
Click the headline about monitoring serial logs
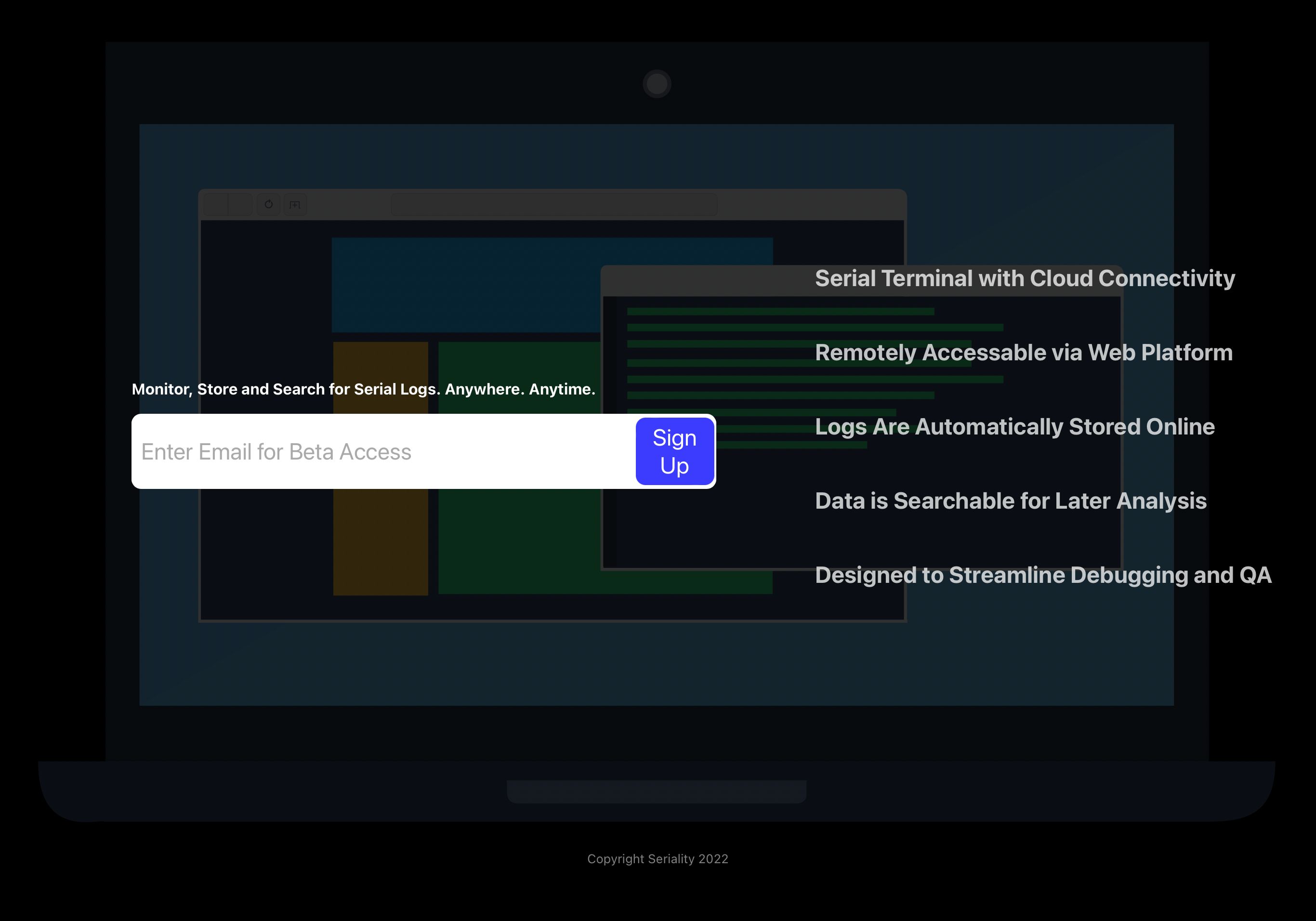click(x=365, y=389)
